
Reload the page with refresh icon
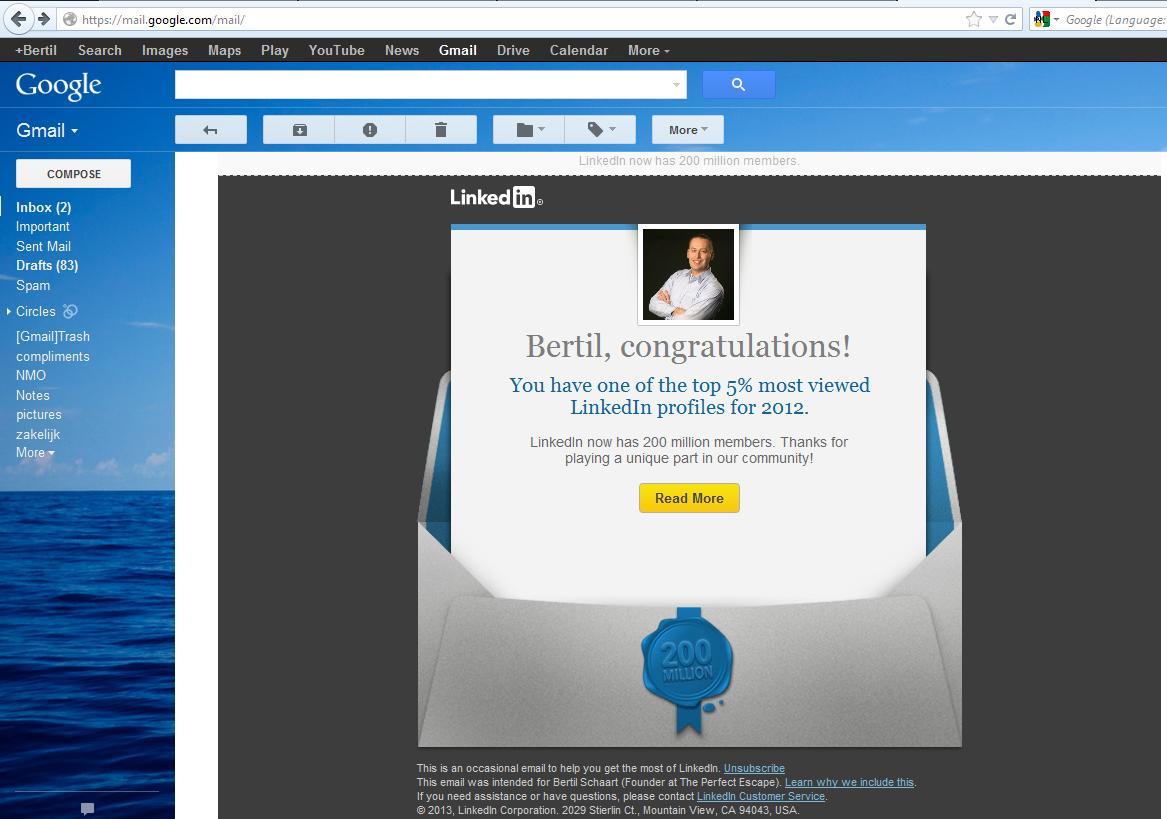click(1010, 19)
